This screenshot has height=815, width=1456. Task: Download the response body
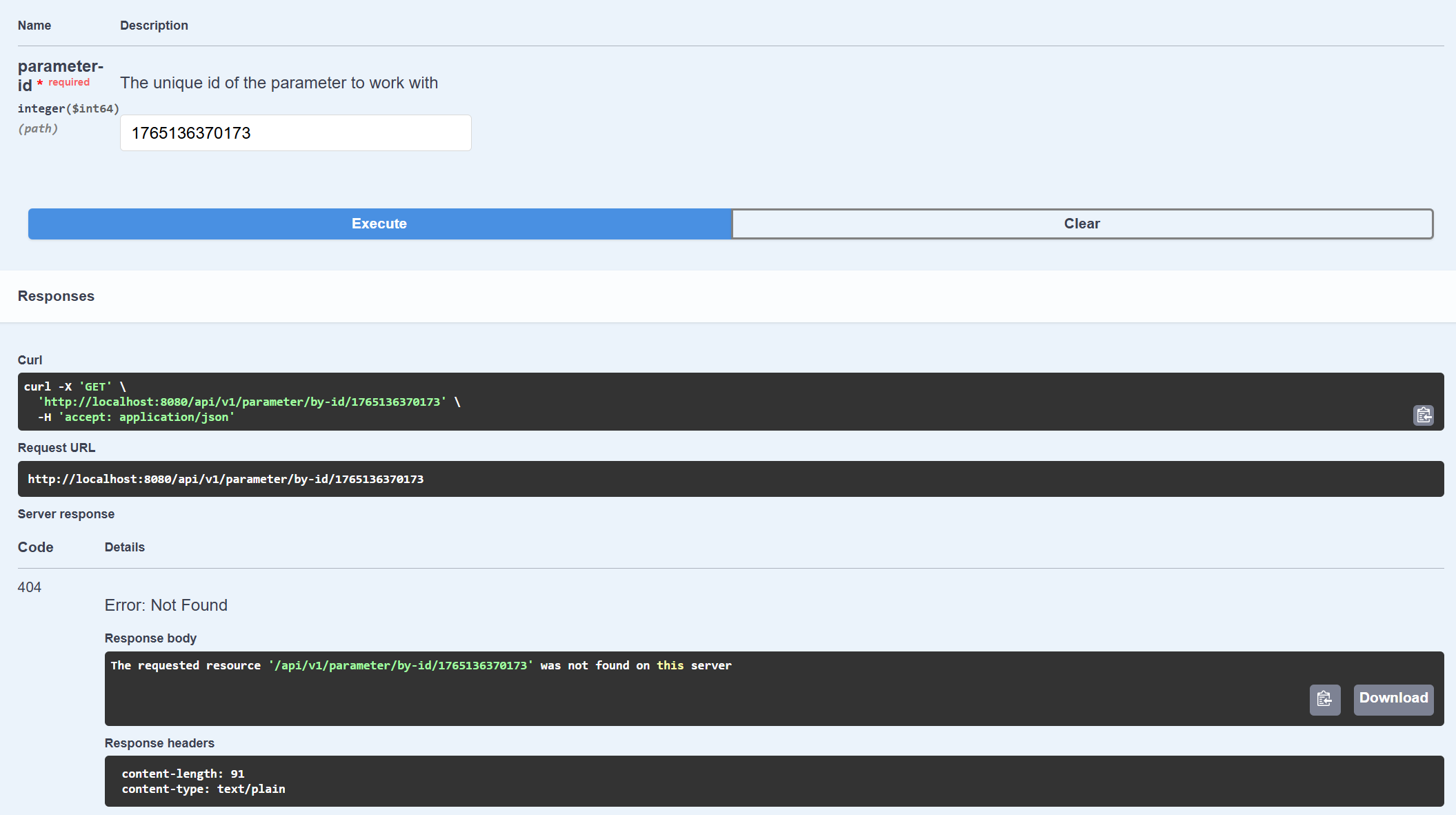(x=1393, y=699)
